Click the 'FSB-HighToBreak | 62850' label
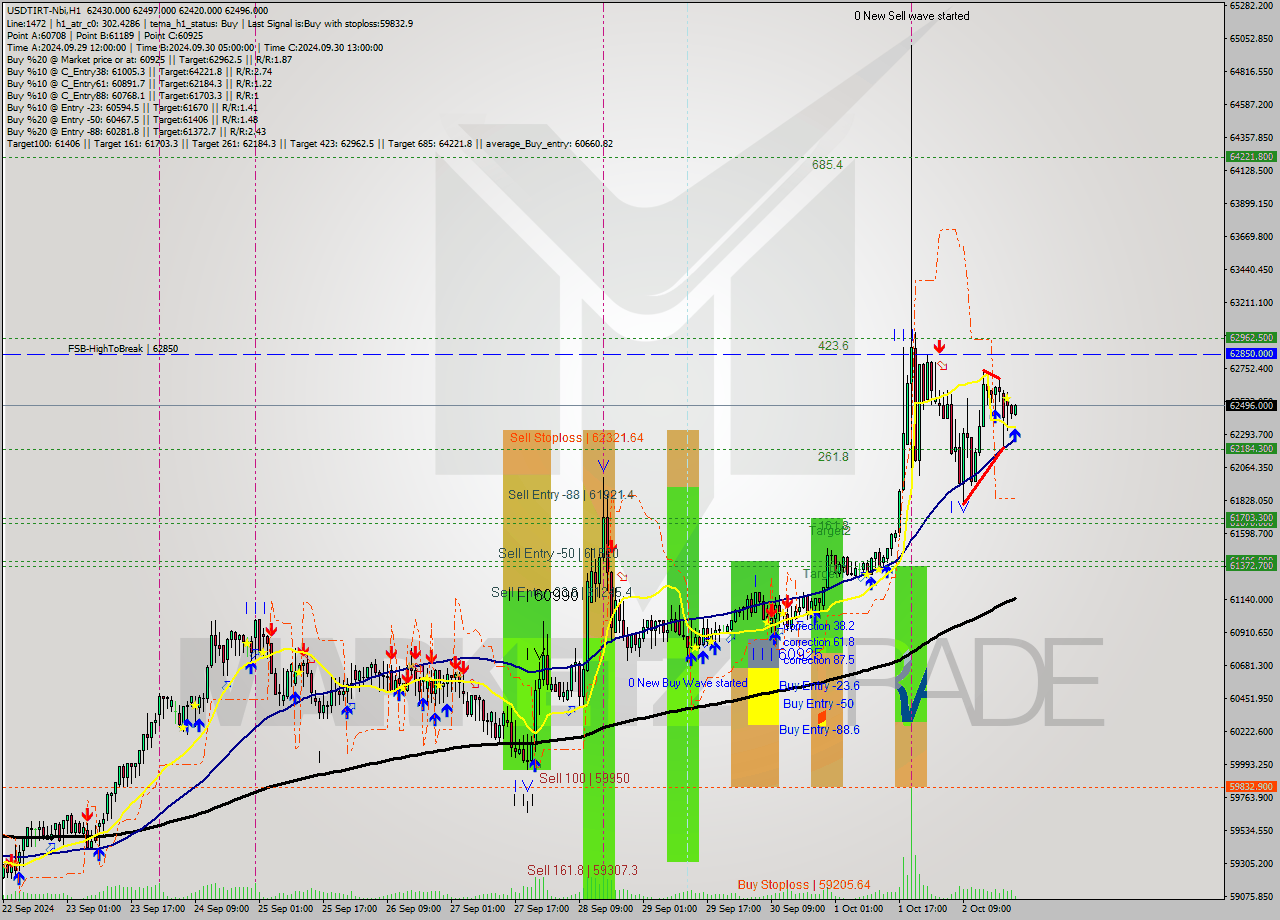1280x920 pixels. click(x=123, y=349)
